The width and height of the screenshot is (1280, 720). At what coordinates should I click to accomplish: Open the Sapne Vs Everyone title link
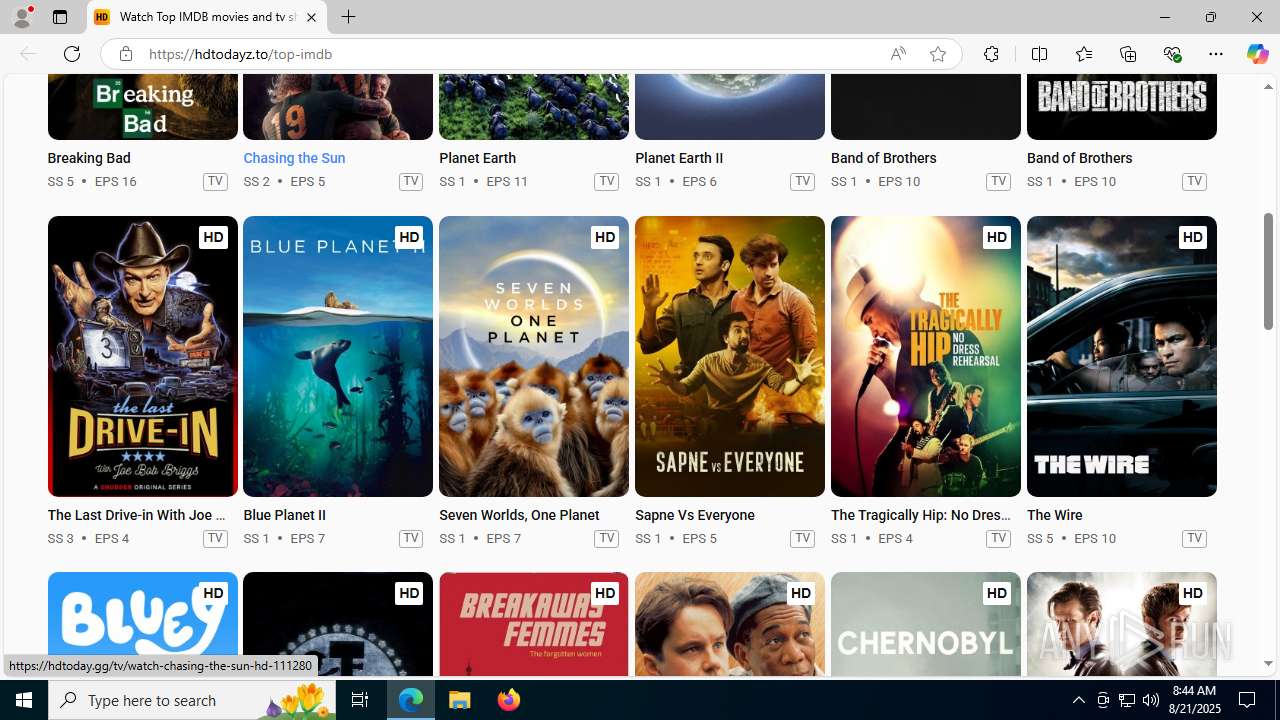click(695, 515)
